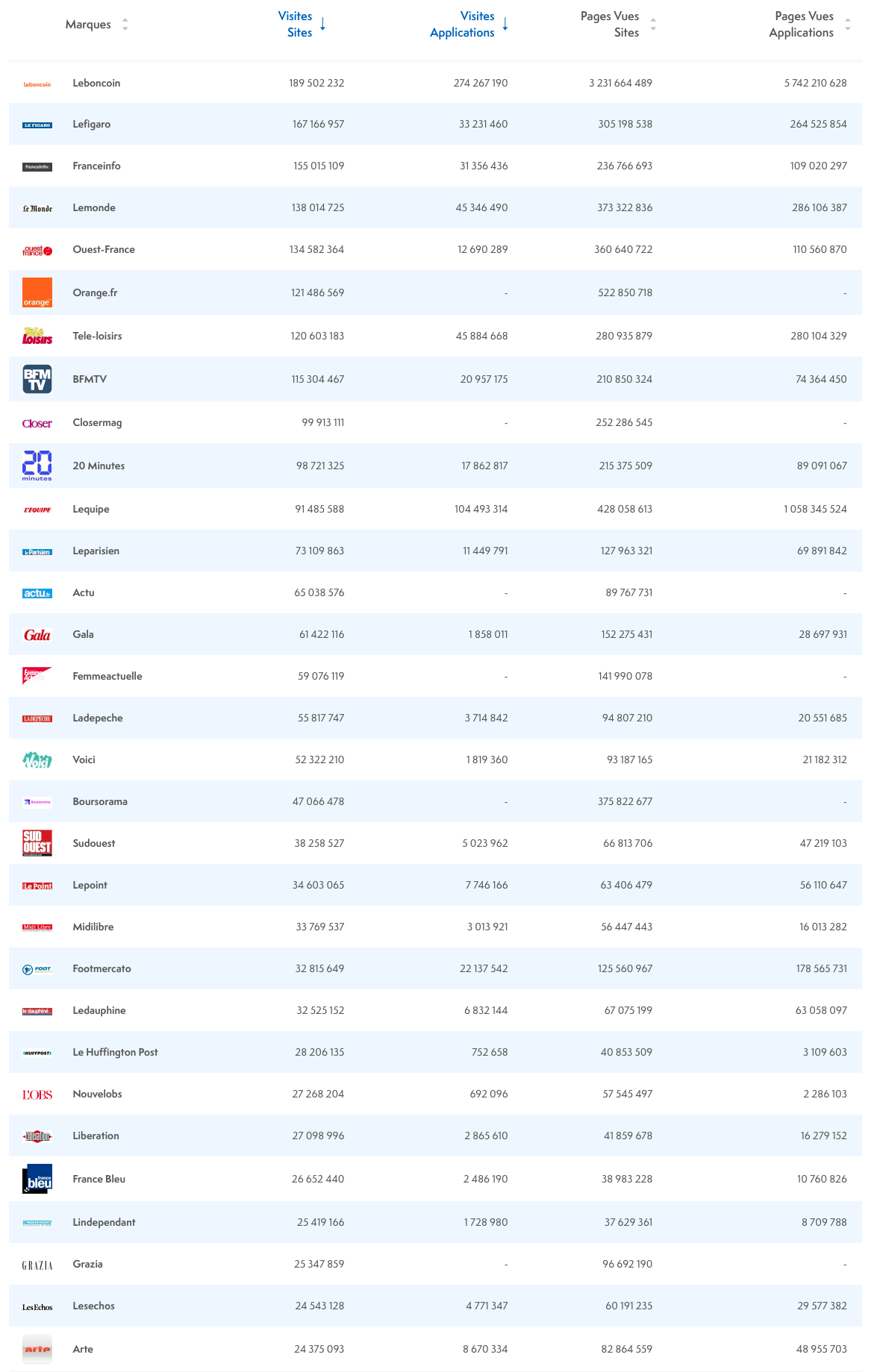Click the Gala magazine logo
This screenshot has height=1372, width=874.
(x=37, y=635)
